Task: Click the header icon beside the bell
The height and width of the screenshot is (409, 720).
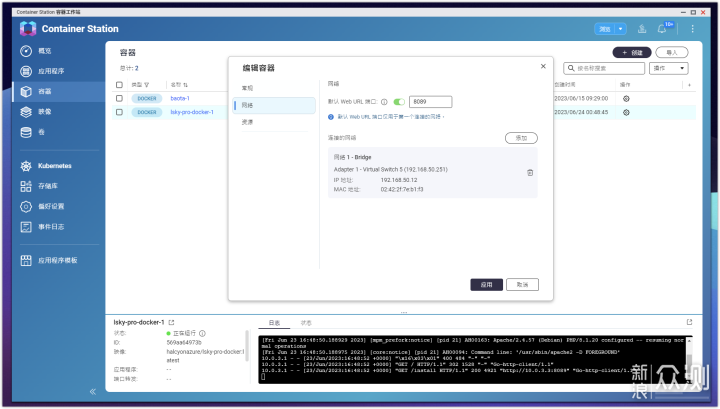Action: point(642,29)
